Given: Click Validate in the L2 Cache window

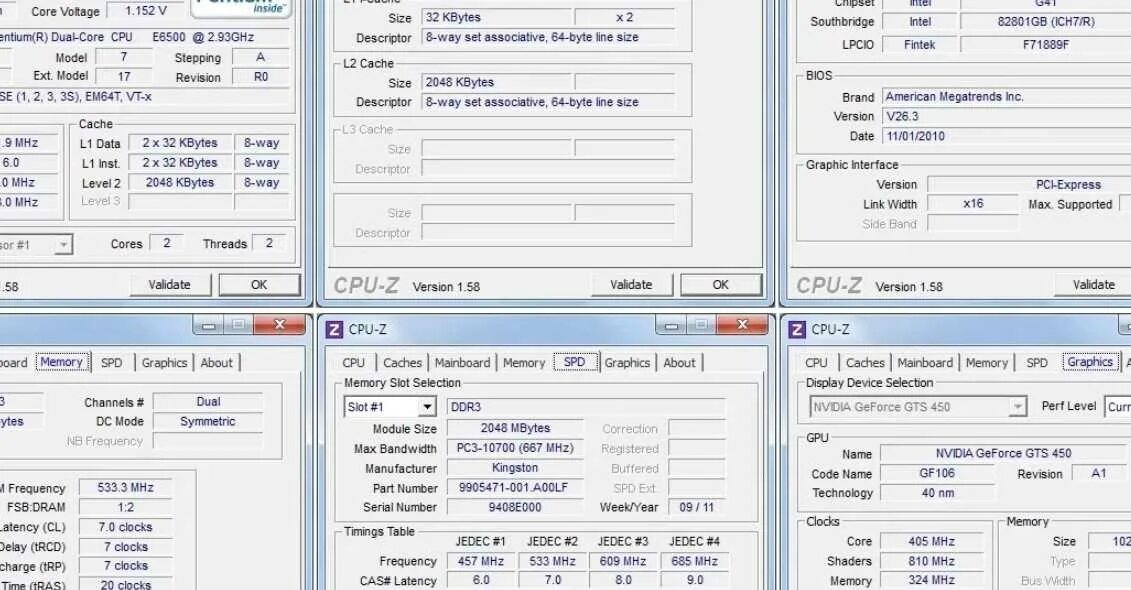Looking at the screenshot, I should click(x=632, y=285).
